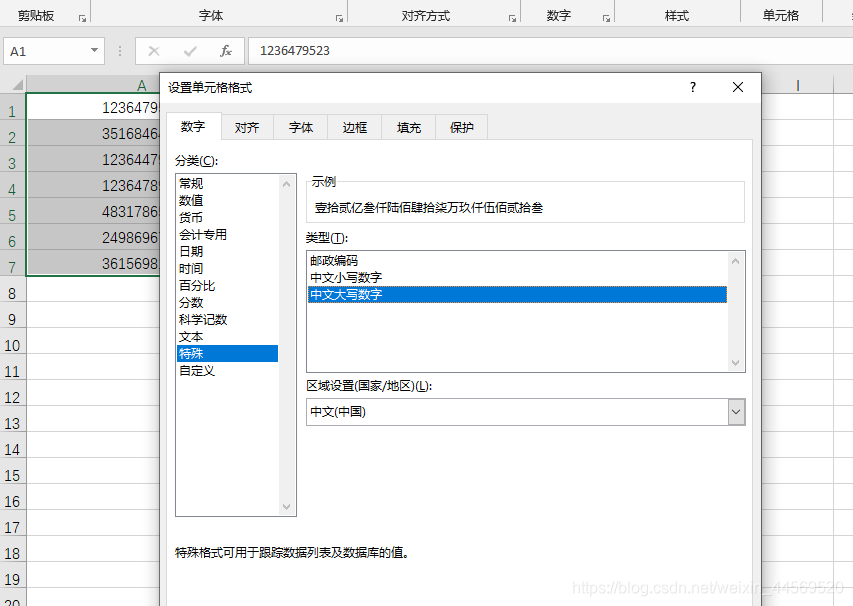This screenshot has height=606, width=853.
Task: Click help question mark in dialog
Action: [693, 87]
